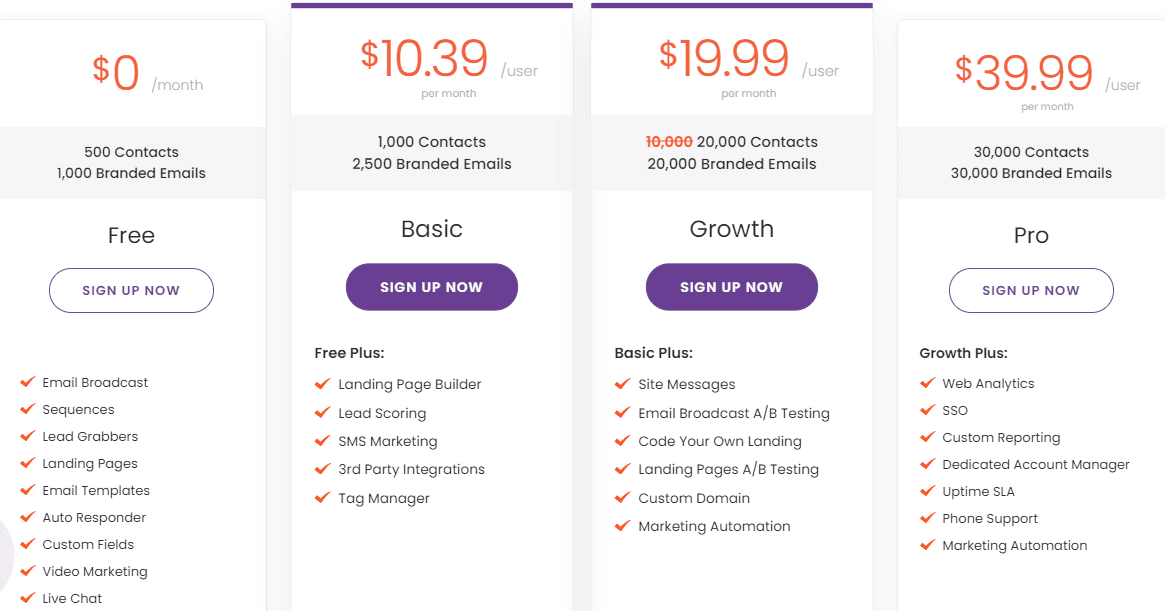Click the checkmark next to Uptime SLA

pyautogui.click(x=927, y=491)
